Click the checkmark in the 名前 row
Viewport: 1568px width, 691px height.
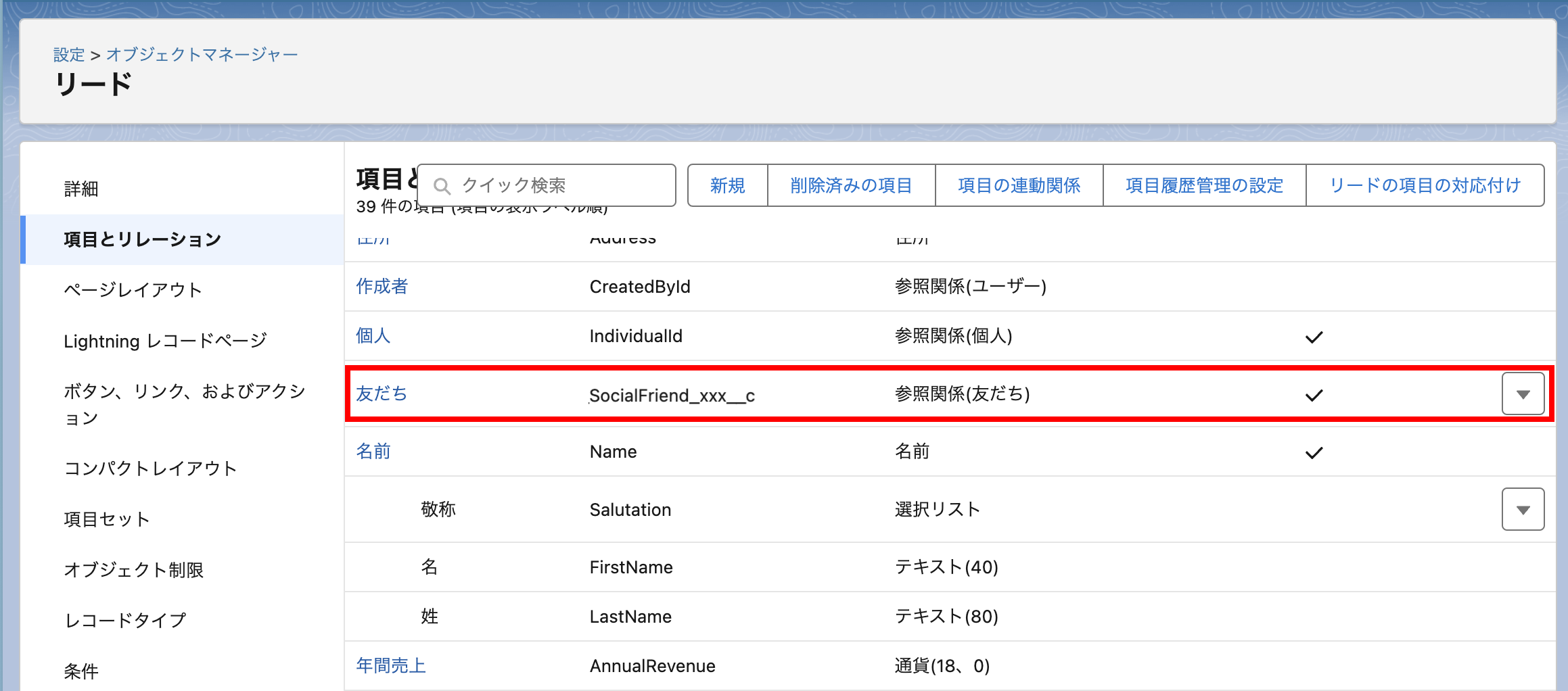click(x=1314, y=452)
